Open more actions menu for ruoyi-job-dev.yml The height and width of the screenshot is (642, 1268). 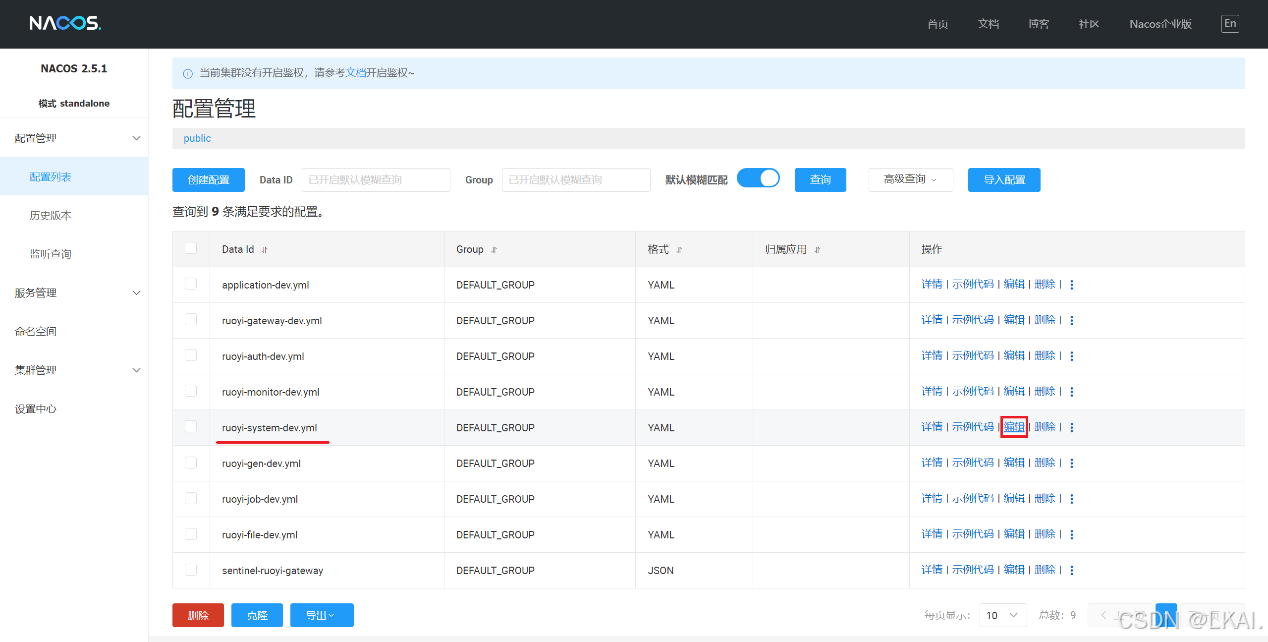point(1072,499)
